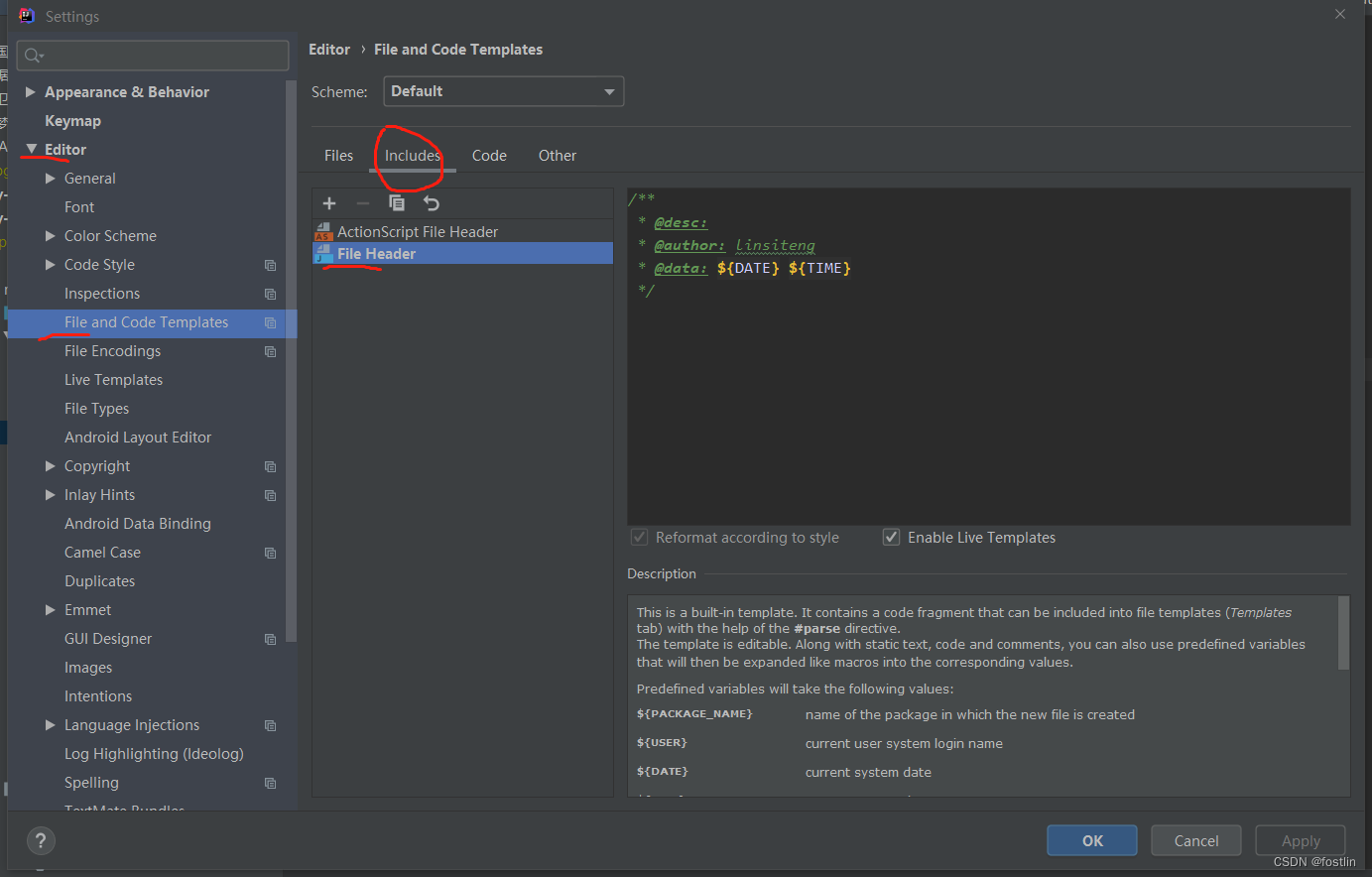The image size is (1372, 877).
Task: Switch to the Code tab
Action: pos(489,155)
